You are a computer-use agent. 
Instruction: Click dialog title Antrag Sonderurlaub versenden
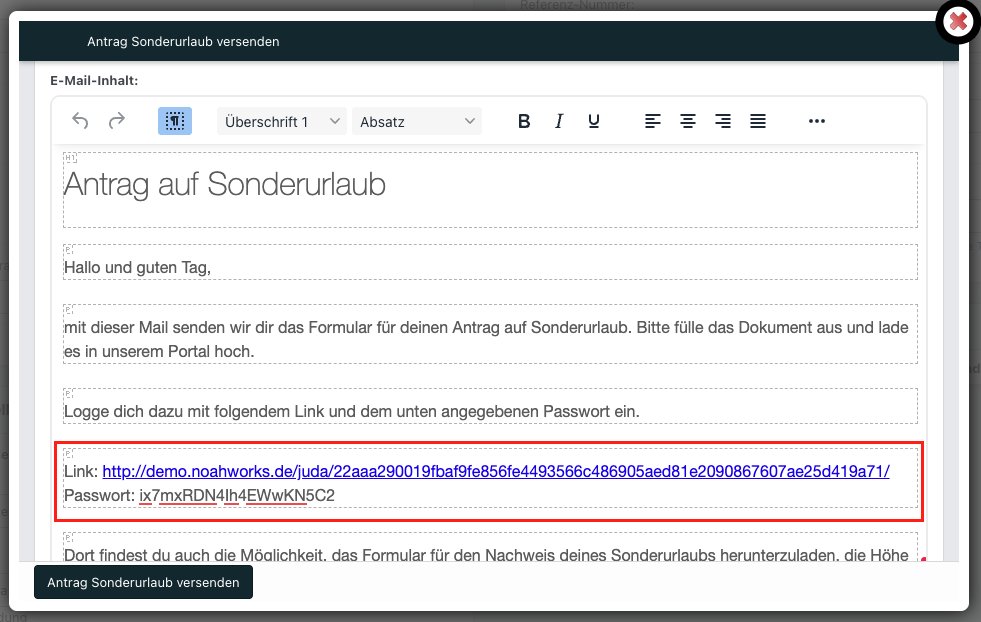(x=183, y=41)
